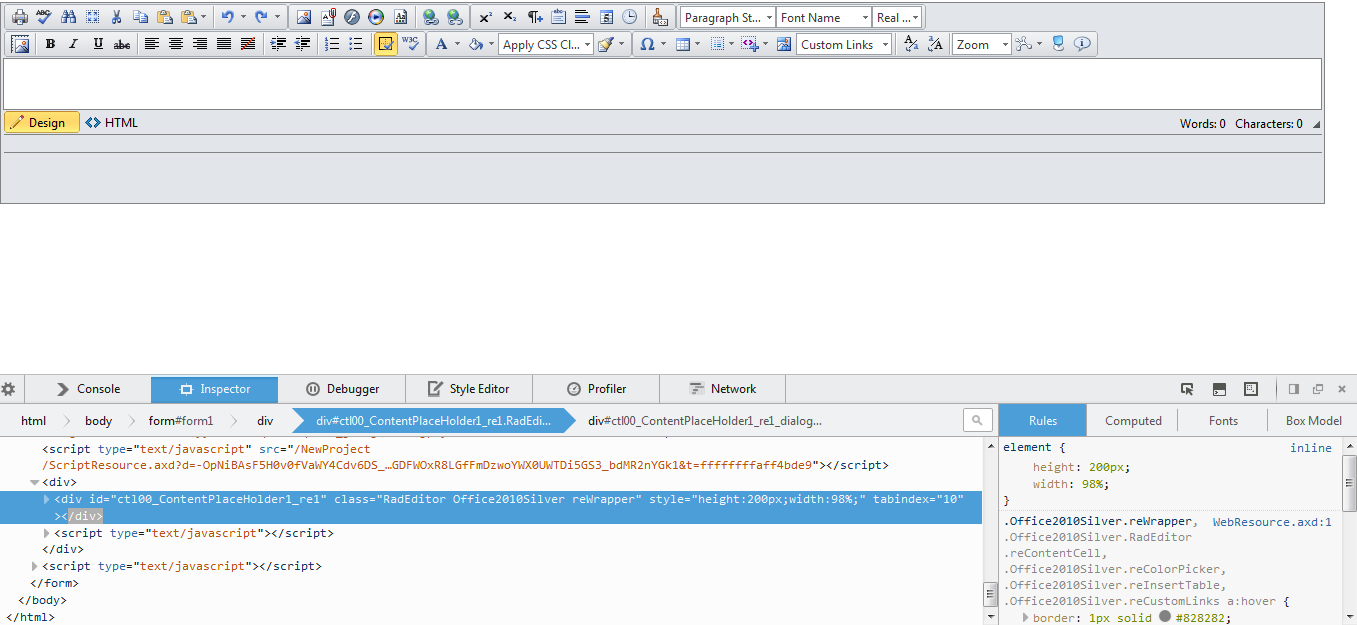
Task: Click the #828282 border color swatch
Action: tap(1164, 617)
